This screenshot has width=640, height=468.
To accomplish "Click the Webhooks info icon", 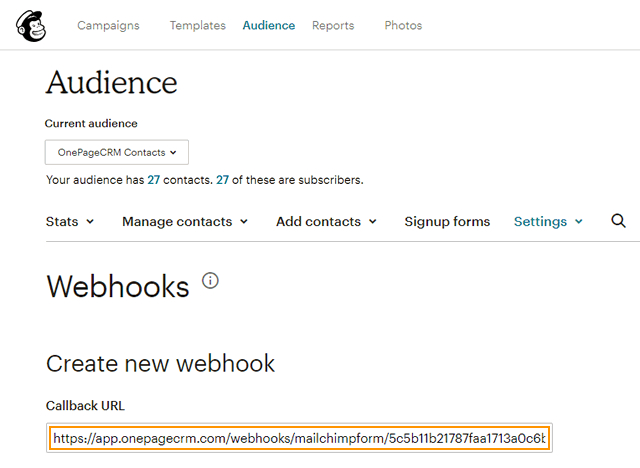I will [210, 281].
